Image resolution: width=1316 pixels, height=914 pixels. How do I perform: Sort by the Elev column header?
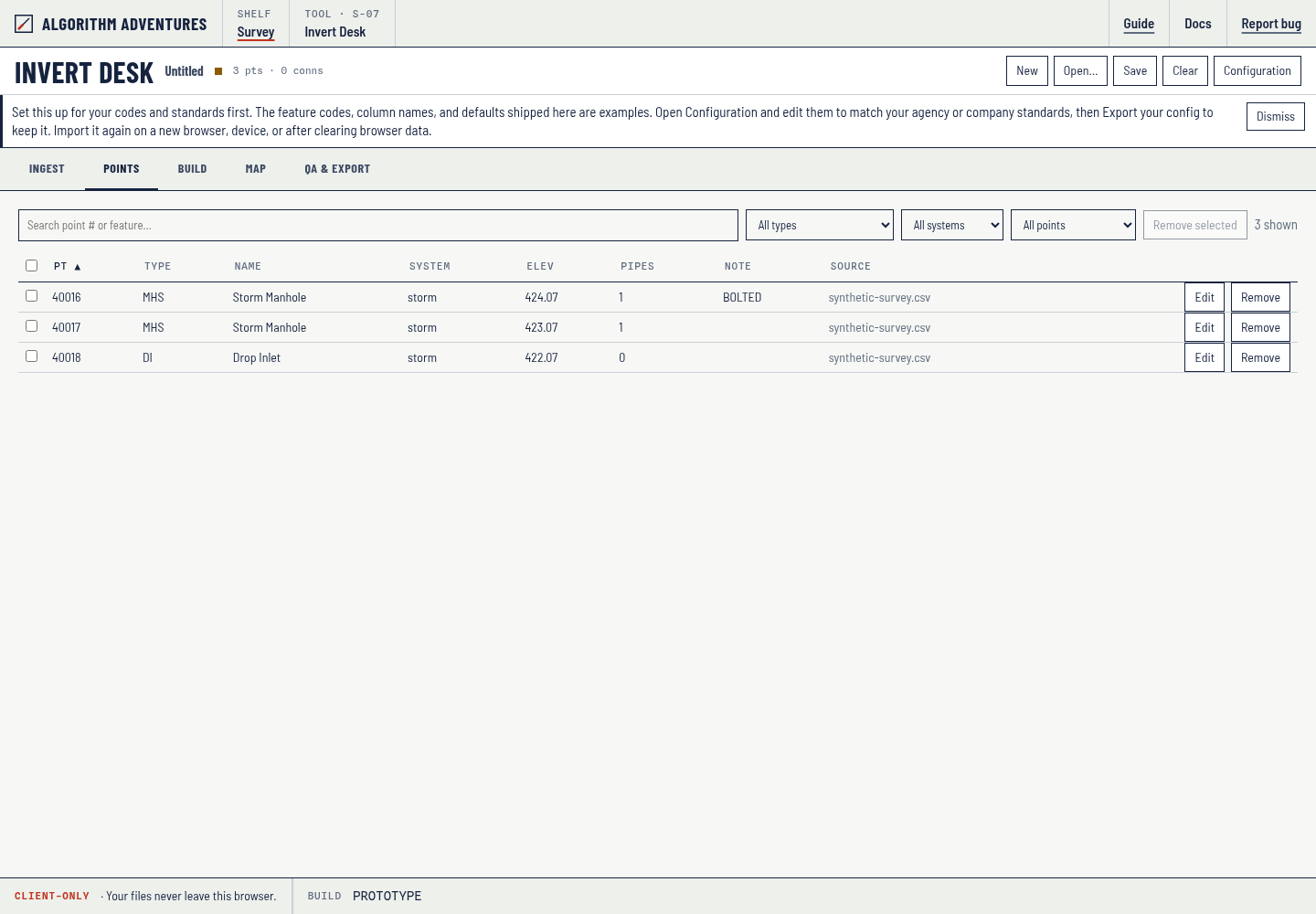point(540,266)
